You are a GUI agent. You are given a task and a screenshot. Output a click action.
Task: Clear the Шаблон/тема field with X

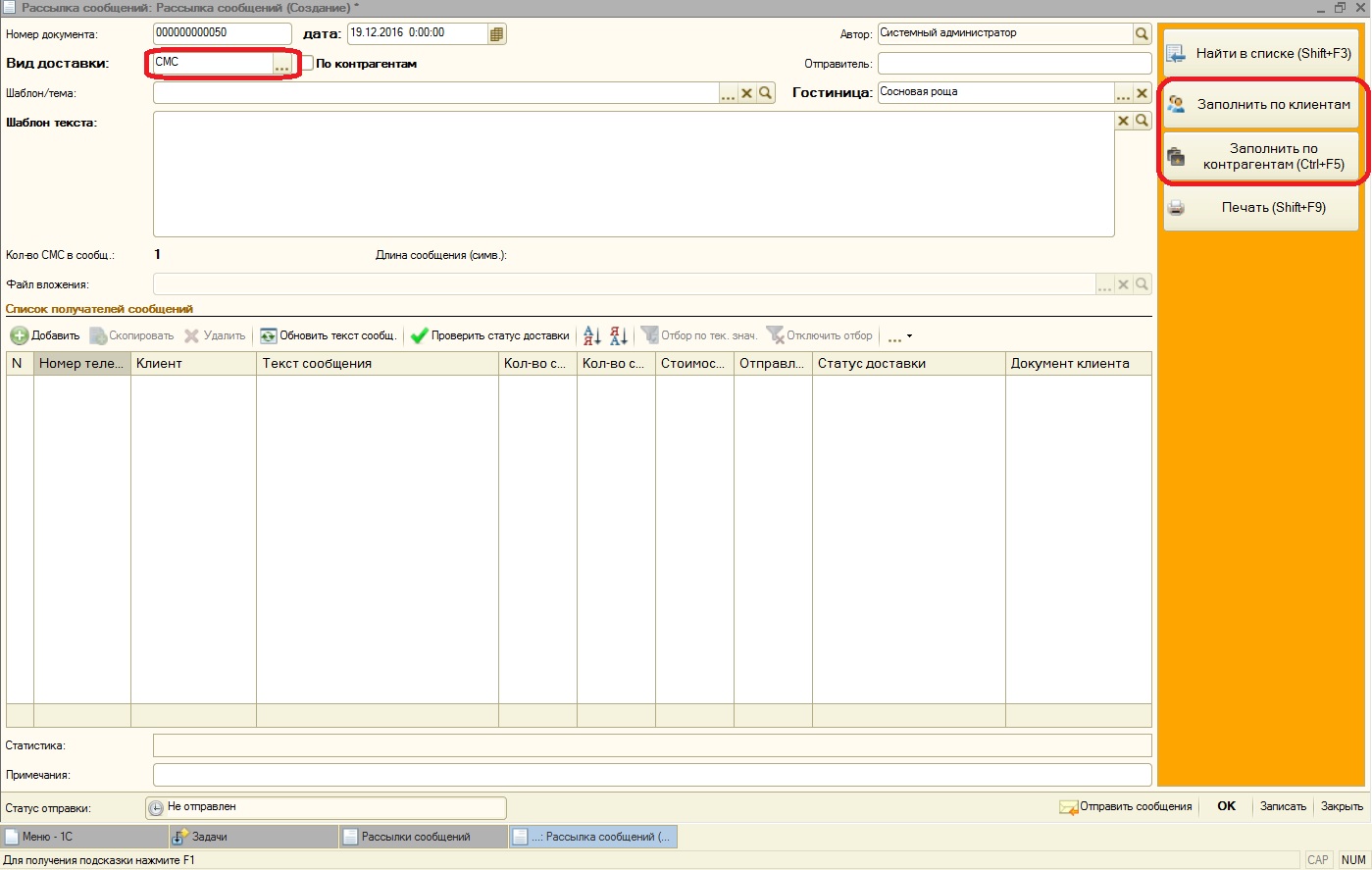click(x=747, y=93)
